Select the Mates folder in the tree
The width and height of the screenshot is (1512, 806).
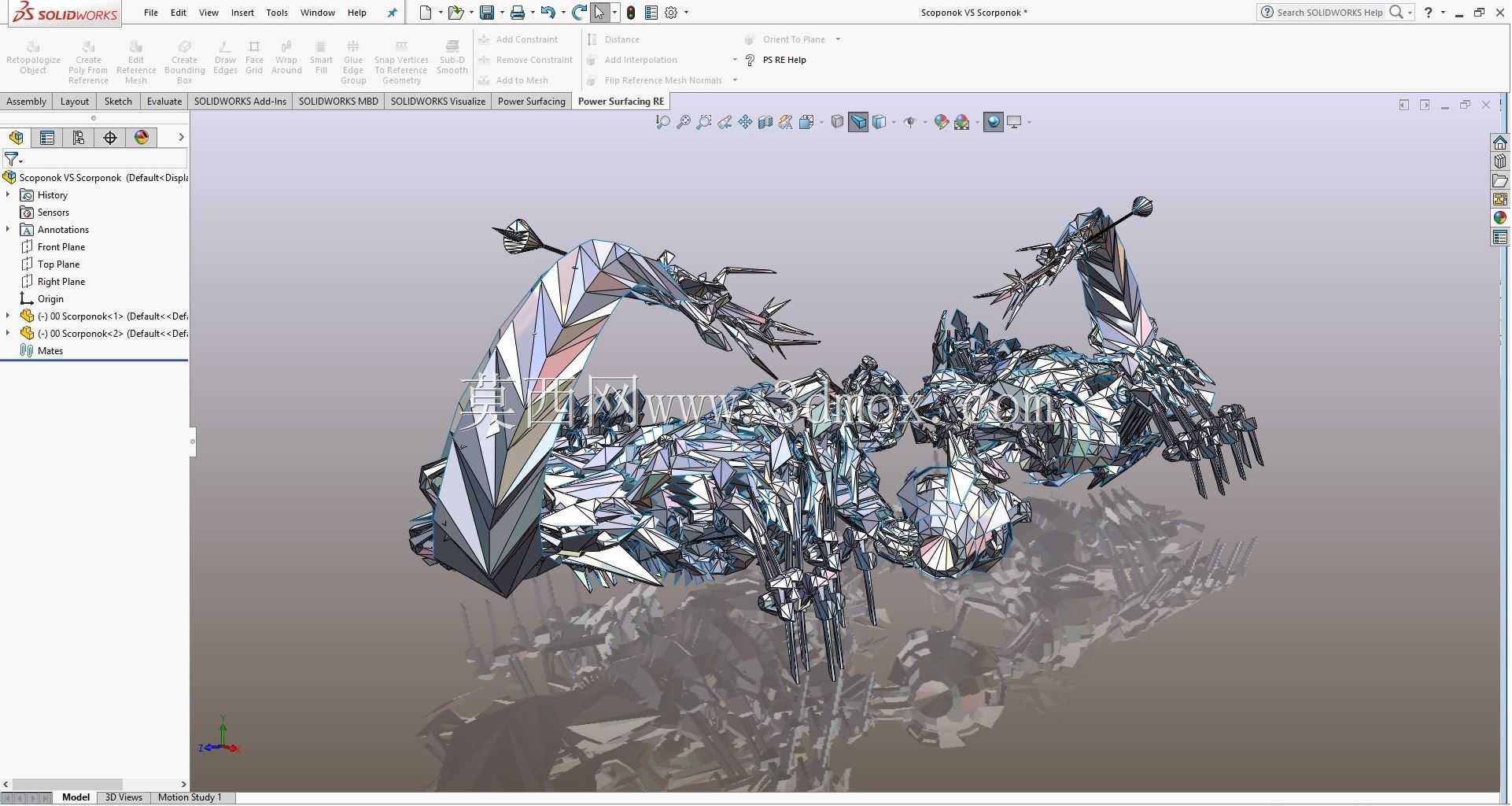[x=50, y=351]
